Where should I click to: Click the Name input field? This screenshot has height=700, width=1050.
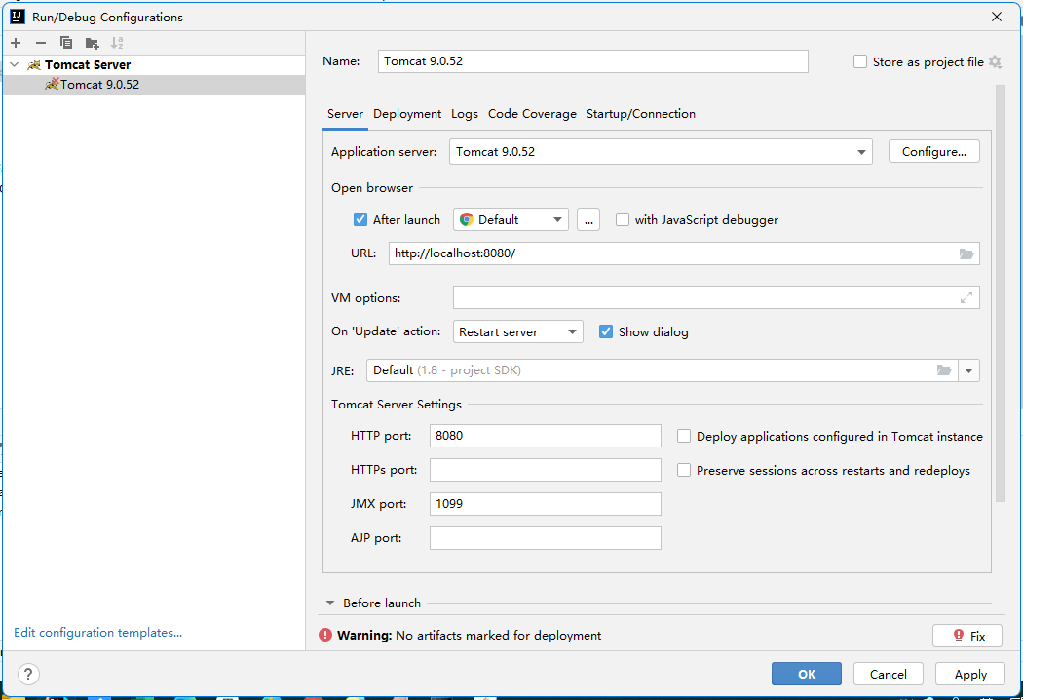pyautogui.click(x=593, y=61)
